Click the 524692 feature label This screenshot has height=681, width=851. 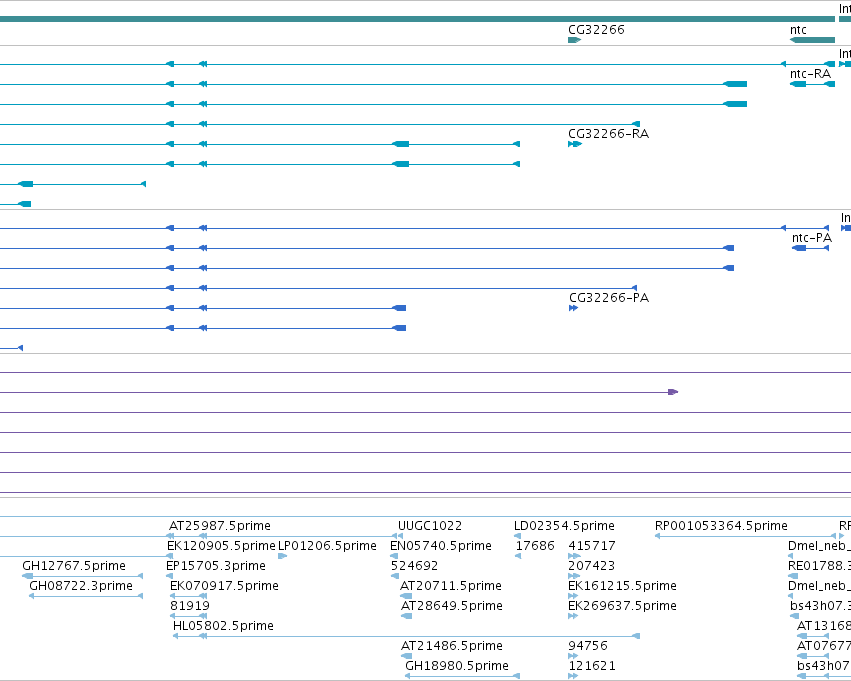414,566
